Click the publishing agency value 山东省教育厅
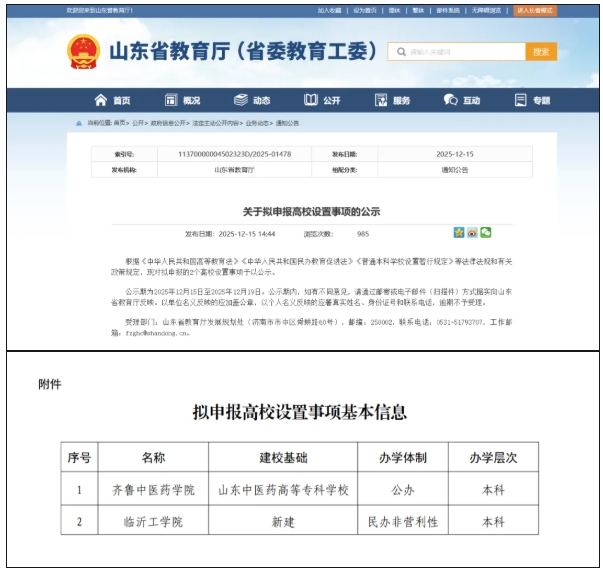The width and height of the screenshot is (603, 573). pyautogui.click(x=235, y=170)
